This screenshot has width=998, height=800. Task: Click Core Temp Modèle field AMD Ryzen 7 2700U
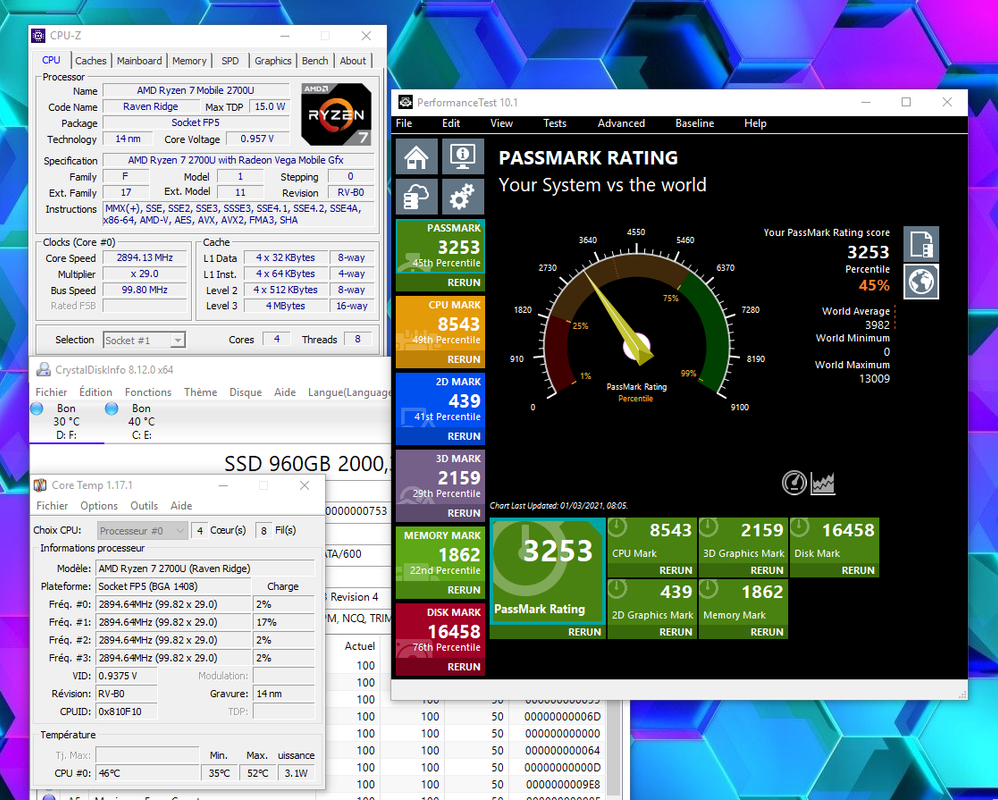point(205,568)
